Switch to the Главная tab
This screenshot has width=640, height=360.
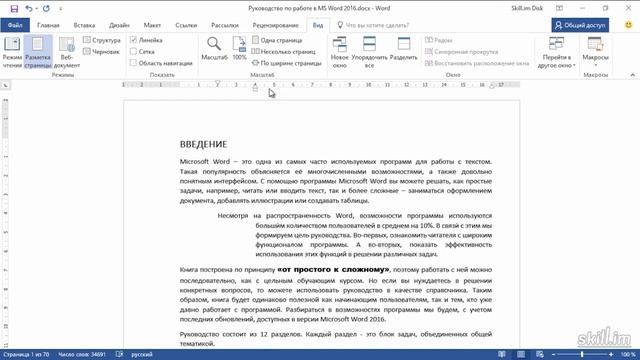coord(48,25)
